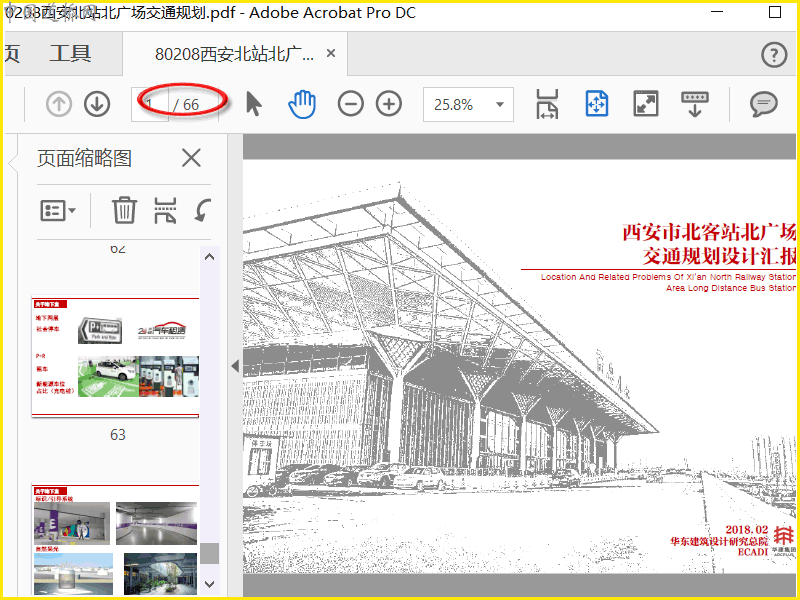Screen dimensions: 800x600
Task: Go to the previous page with the up arrow
Action: (x=59, y=104)
